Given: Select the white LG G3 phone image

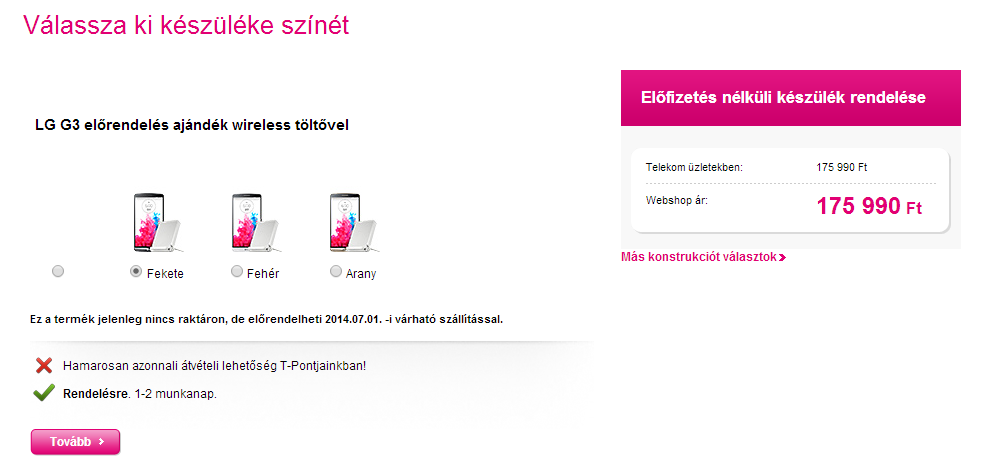Looking at the screenshot, I should click(255, 222).
